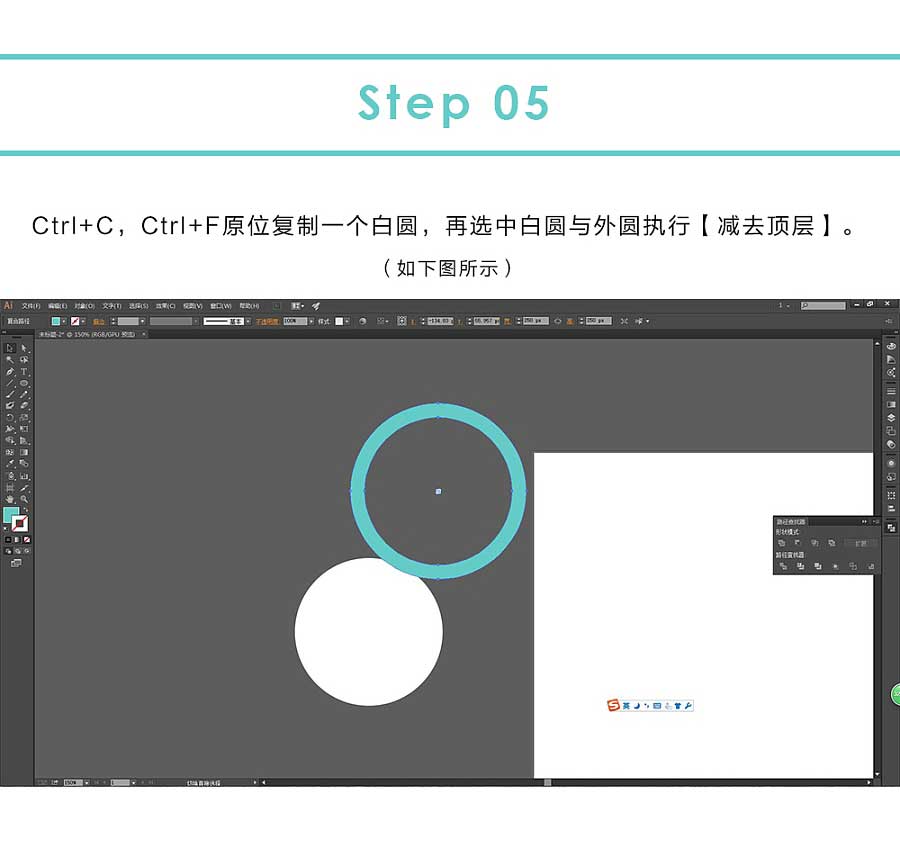This screenshot has width=900, height=865.
Task: Select the Type tool
Action: pos(24,371)
